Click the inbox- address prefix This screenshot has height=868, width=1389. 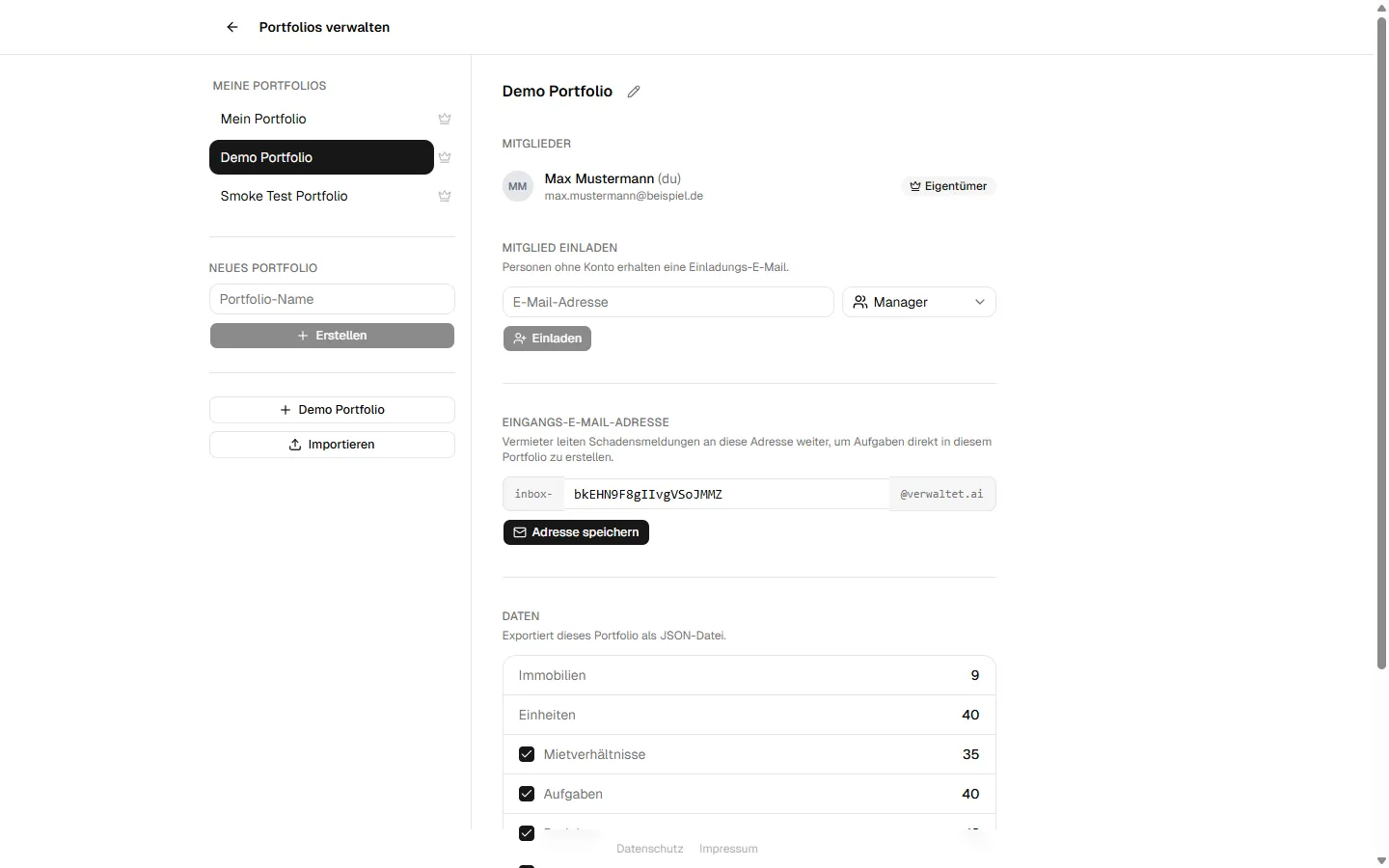click(533, 494)
